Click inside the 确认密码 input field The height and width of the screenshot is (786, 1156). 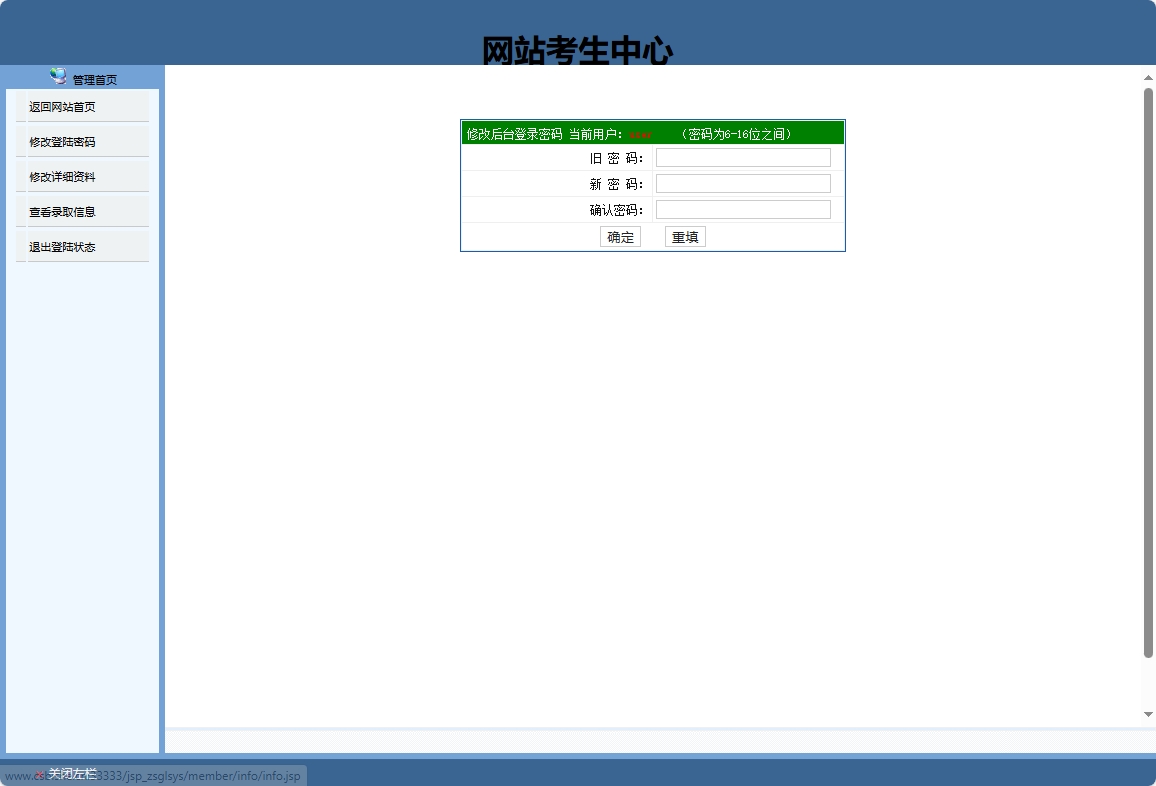pyautogui.click(x=742, y=209)
